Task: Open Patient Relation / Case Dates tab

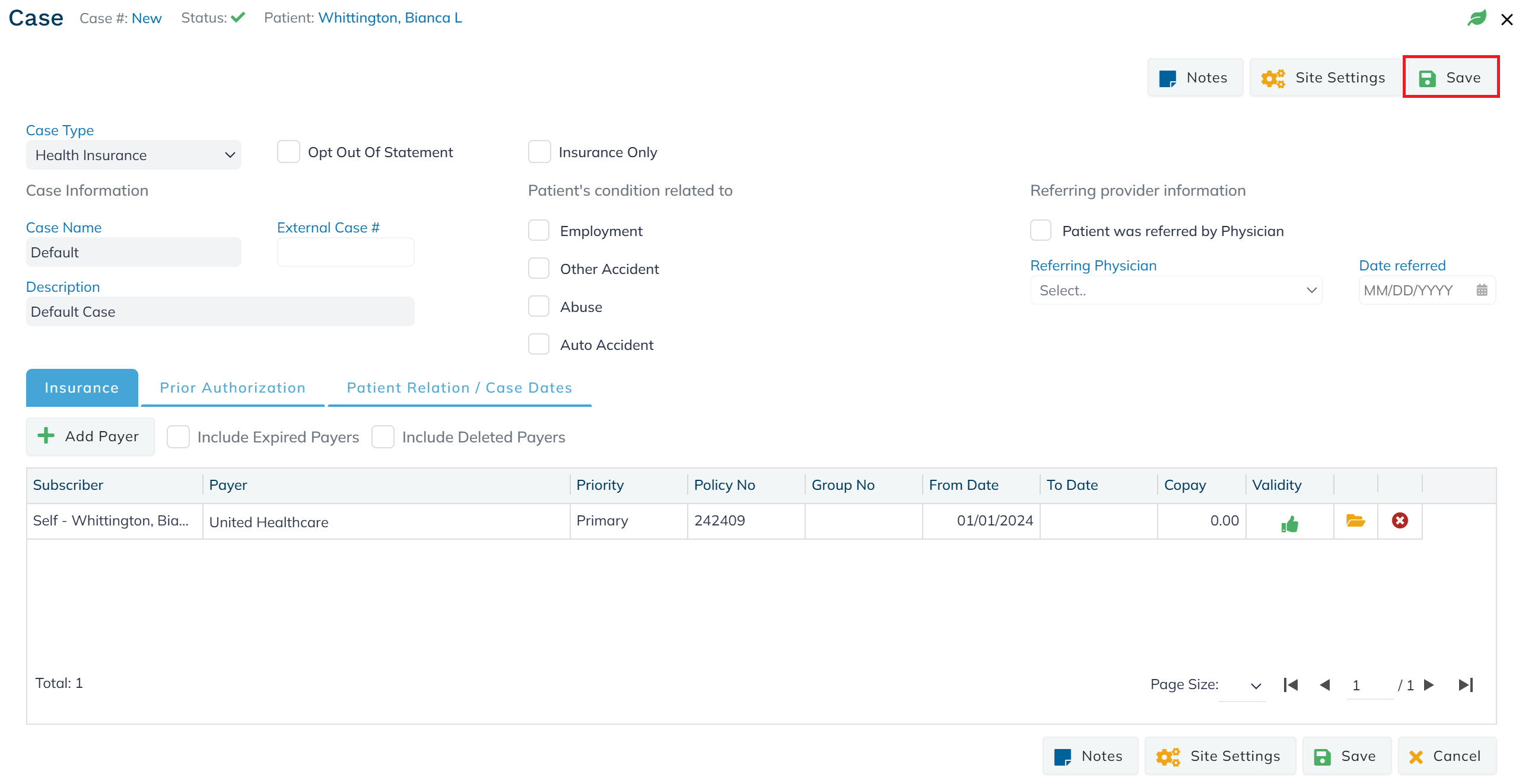Action: pyautogui.click(x=459, y=387)
